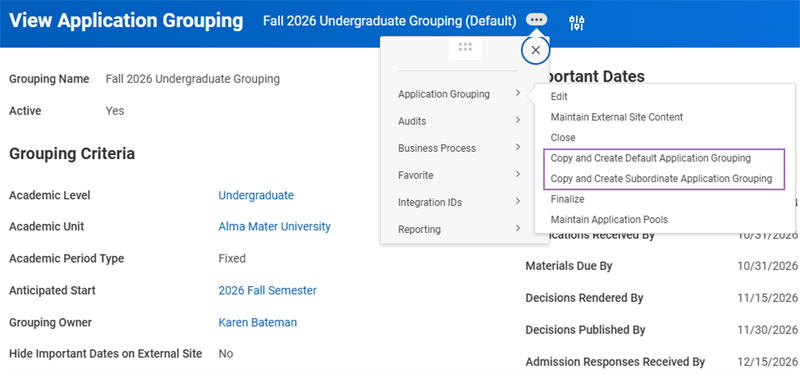Click Admission Responses Received By label
The image size is (800, 374).
point(615,362)
